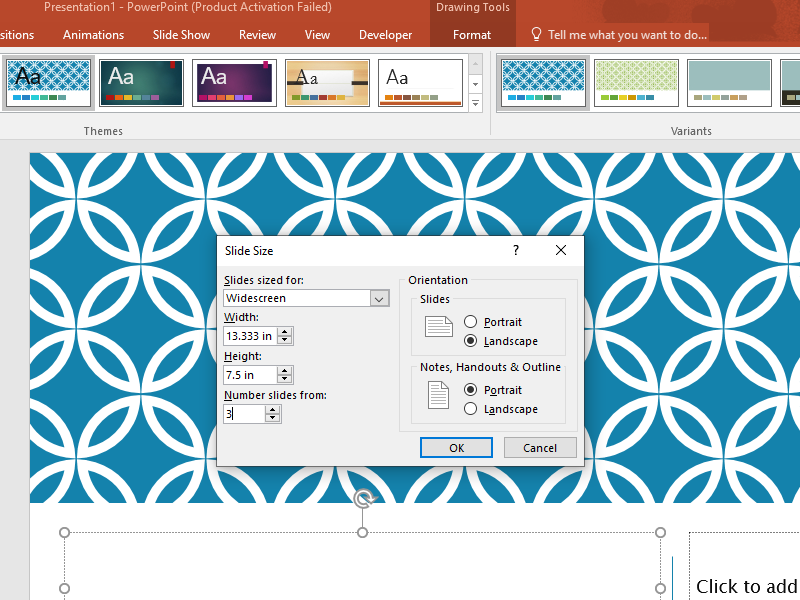This screenshot has width=800, height=600.
Task: Cancel the Slide Size dialog
Action: [x=540, y=448]
